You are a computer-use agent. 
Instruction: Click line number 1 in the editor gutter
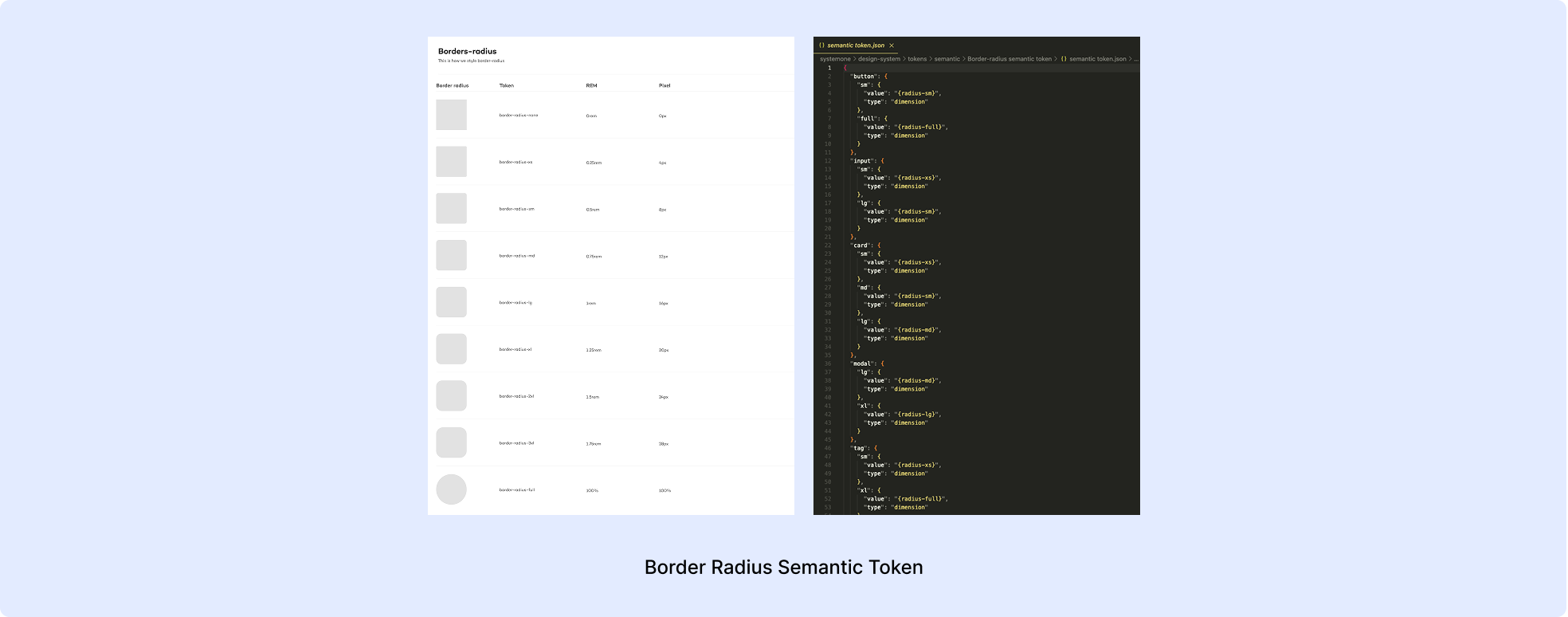pyautogui.click(x=829, y=68)
